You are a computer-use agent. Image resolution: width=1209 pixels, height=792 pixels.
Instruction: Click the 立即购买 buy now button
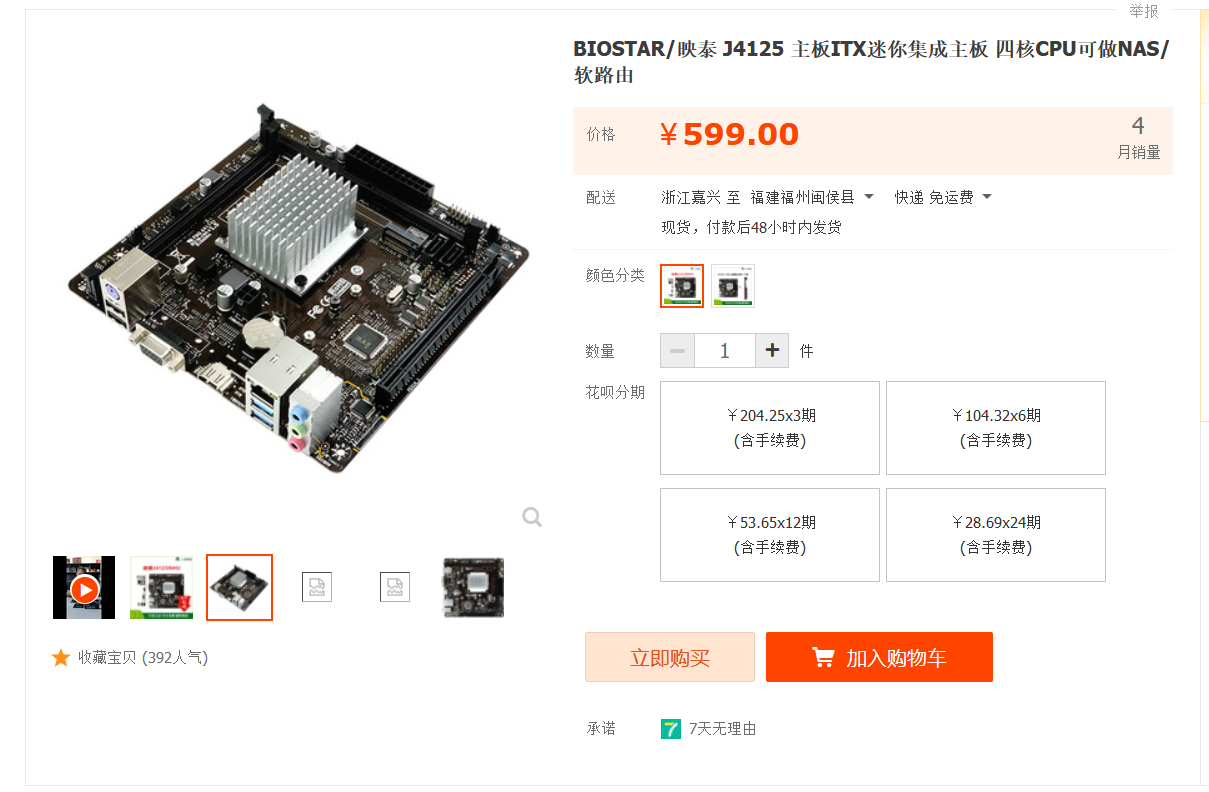670,657
